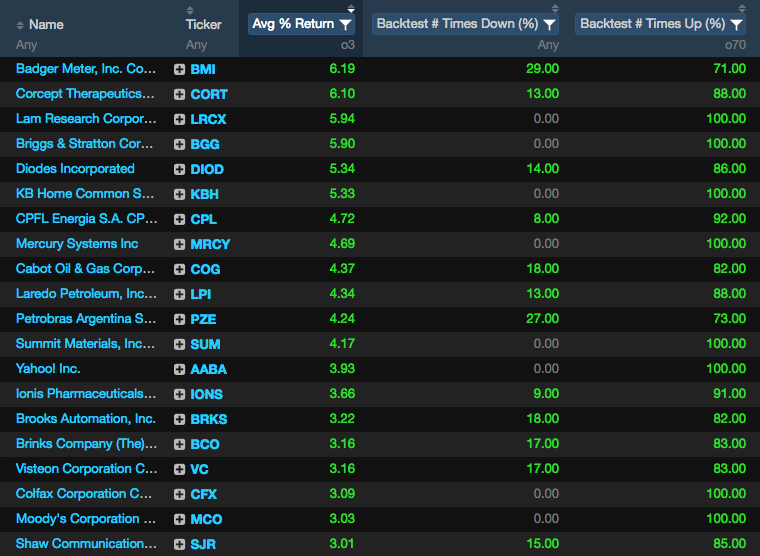Edit the Name filter field showing Any
Screen dimensions: 760x556
point(26,45)
